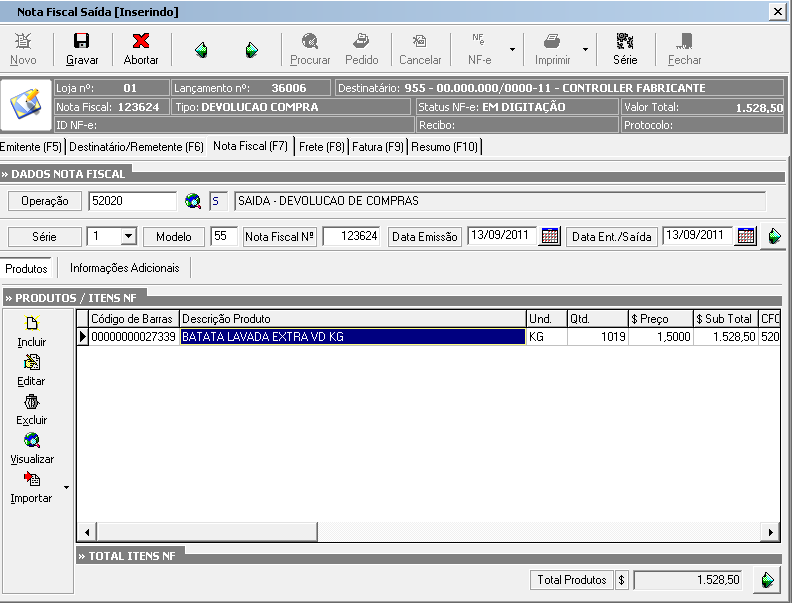The width and height of the screenshot is (794, 603).
Task: Click the Nota Fiscal Nº button
Action: (280, 236)
